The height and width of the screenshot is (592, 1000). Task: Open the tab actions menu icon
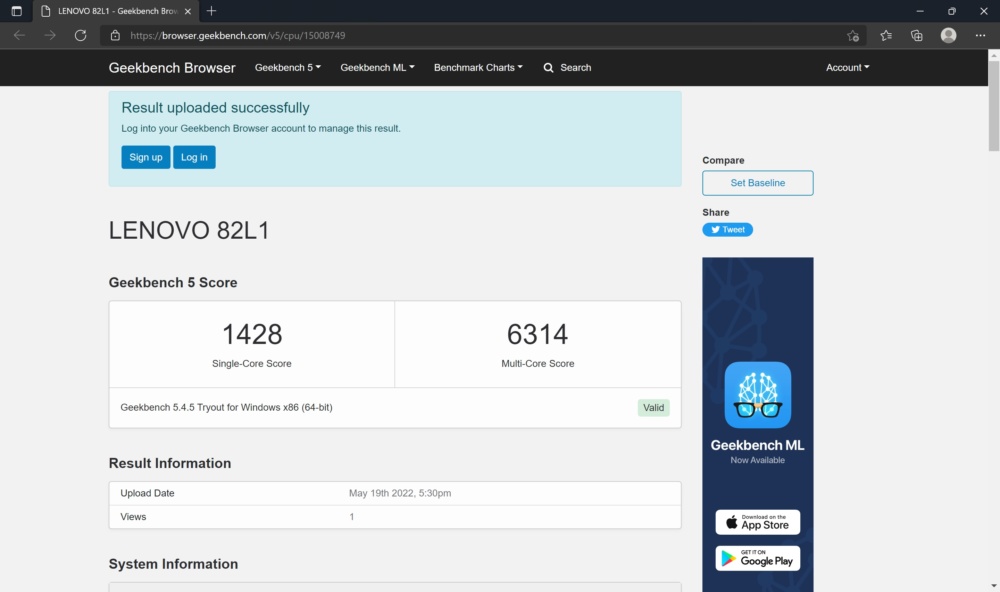pyautogui.click(x=17, y=11)
